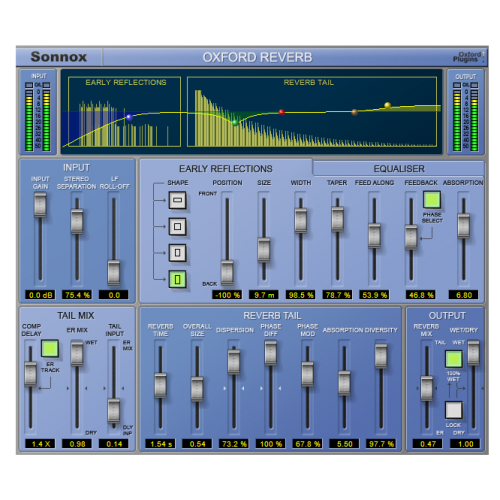This screenshot has width=500, height=500.
Task: Click the Reverb Mix value 0.47
Action: coord(427,444)
